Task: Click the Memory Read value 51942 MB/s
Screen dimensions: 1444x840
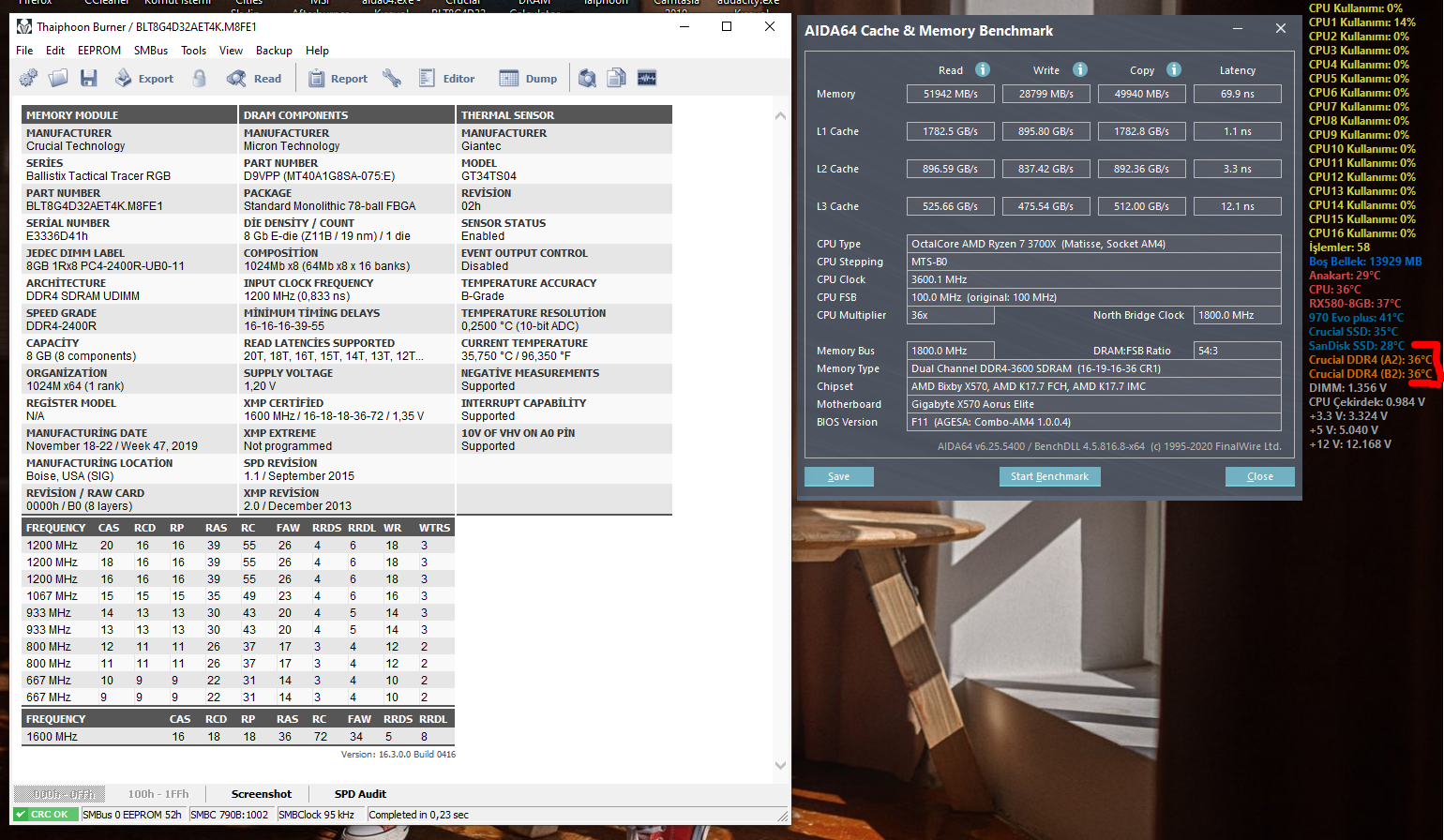Action: (x=951, y=94)
